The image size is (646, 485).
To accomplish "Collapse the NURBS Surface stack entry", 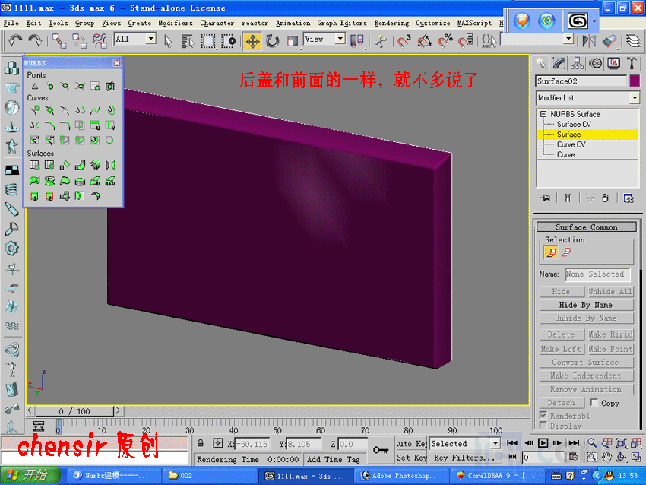I will (x=543, y=114).
